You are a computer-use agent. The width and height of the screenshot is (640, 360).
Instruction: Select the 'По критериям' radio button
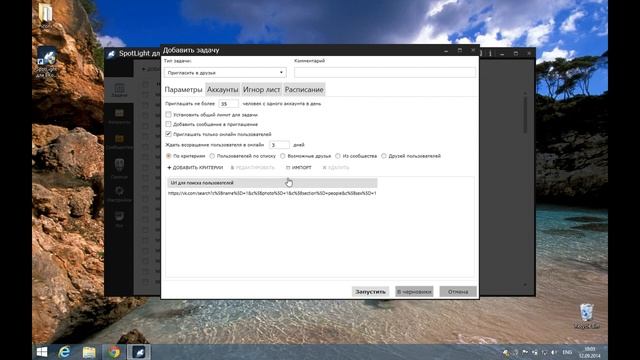[x=168, y=156]
